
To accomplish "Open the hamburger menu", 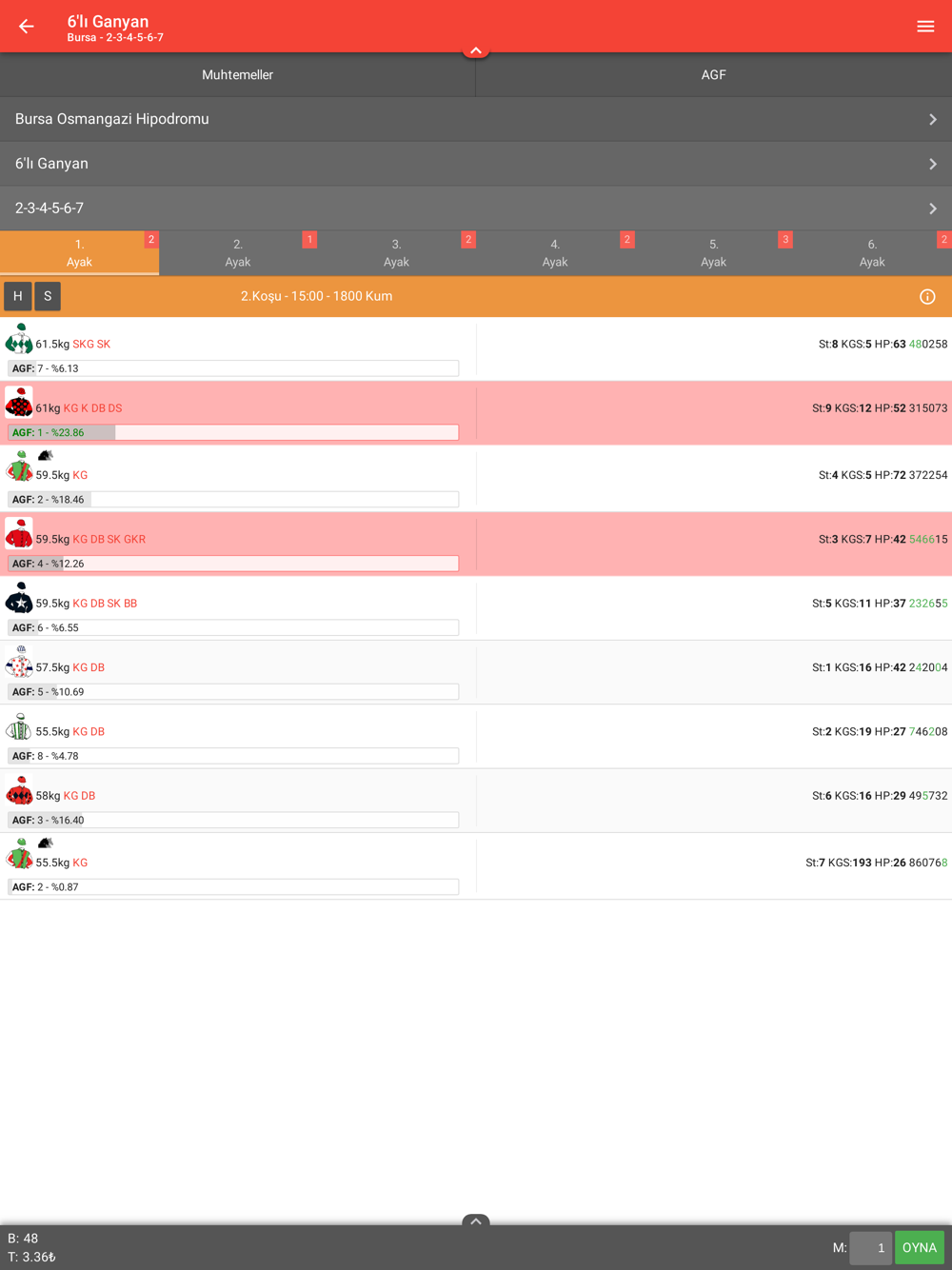I will [x=925, y=27].
